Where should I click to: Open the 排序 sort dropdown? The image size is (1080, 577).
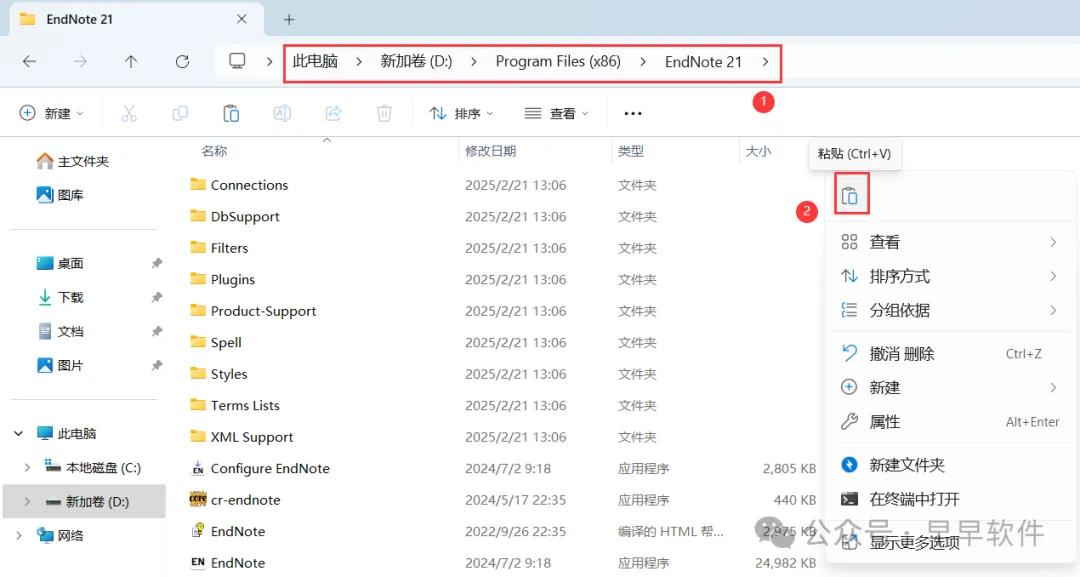pos(461,114)
